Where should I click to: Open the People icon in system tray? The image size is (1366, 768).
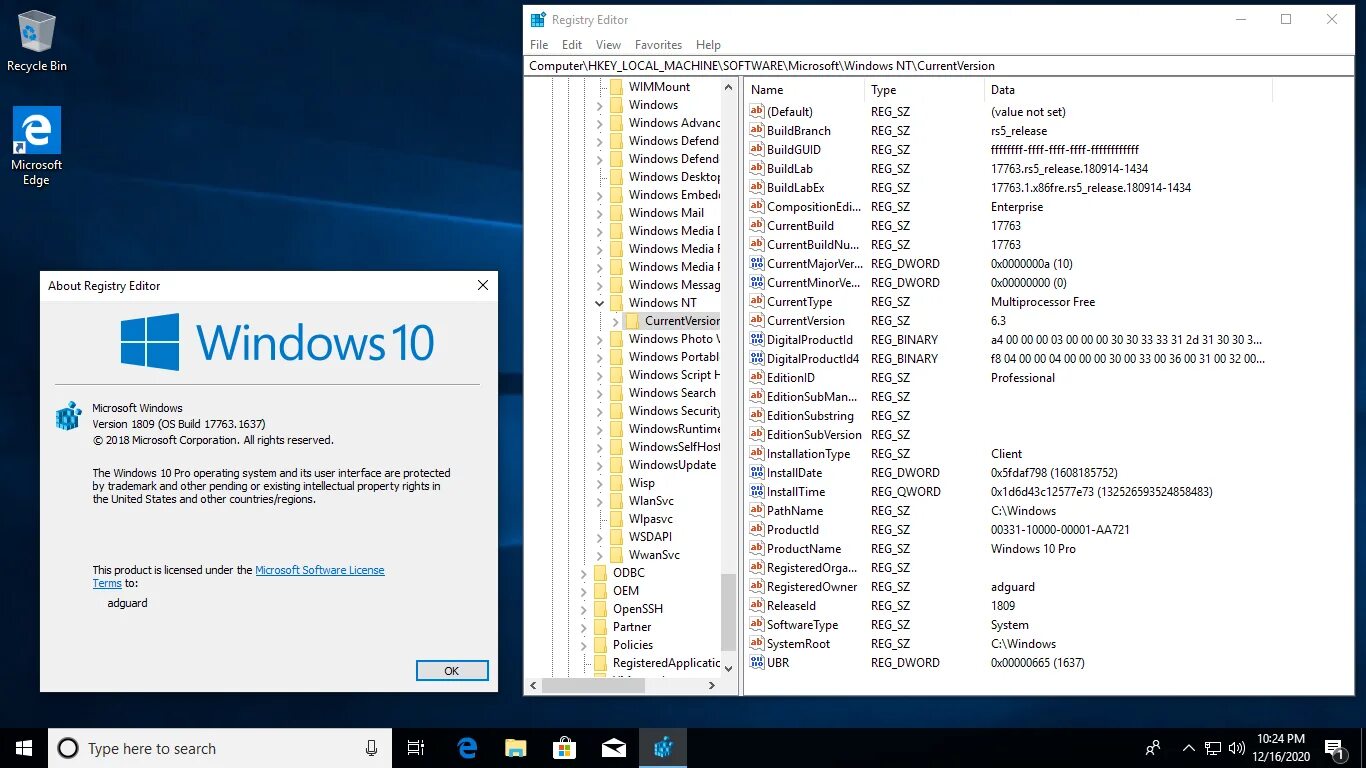tap(1153, 748)
